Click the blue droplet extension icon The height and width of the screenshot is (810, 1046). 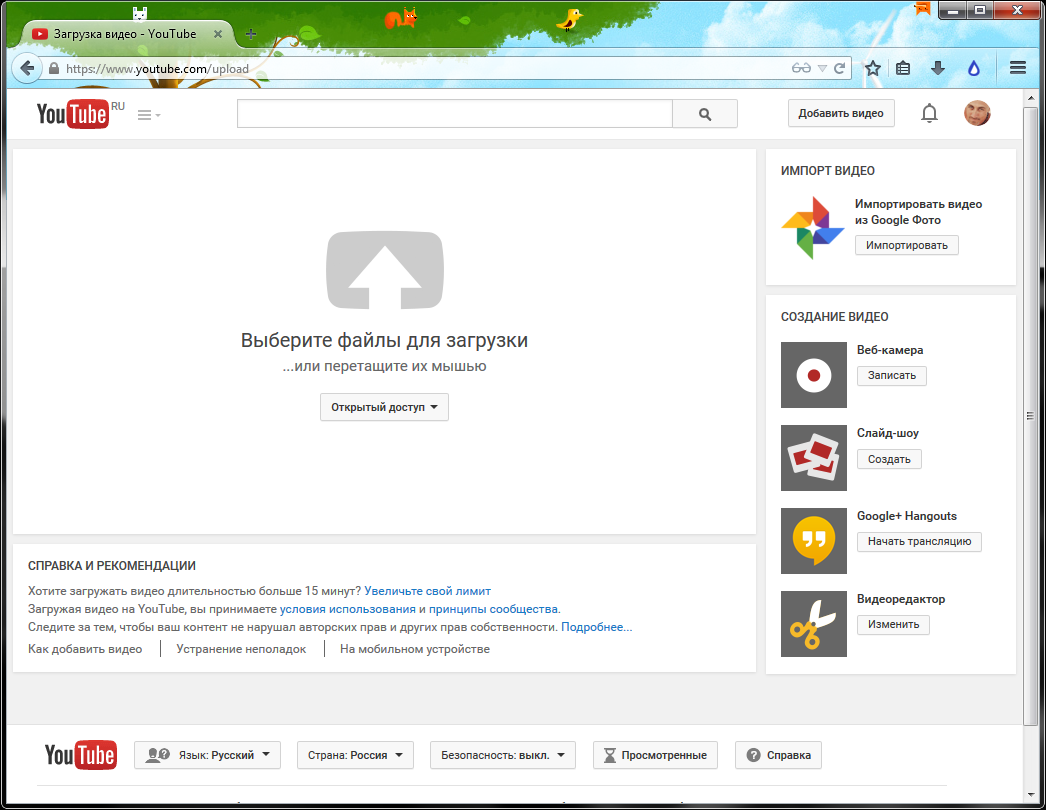[x=974, y=68]
